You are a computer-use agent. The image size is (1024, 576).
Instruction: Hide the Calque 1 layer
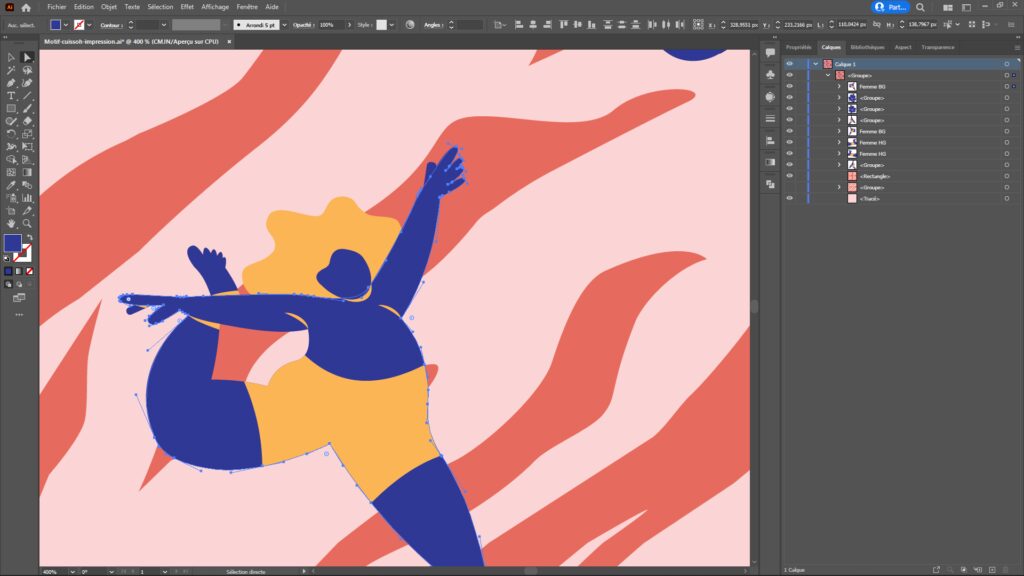tap(789, 64)
